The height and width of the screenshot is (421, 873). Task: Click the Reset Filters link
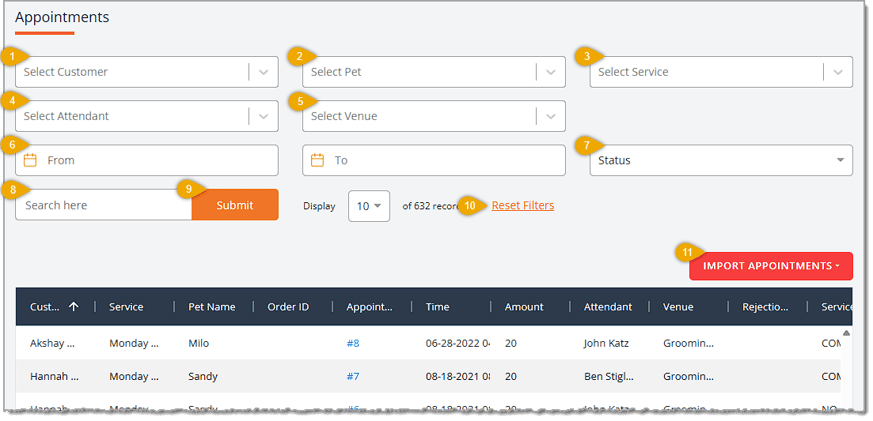point(523,205)
